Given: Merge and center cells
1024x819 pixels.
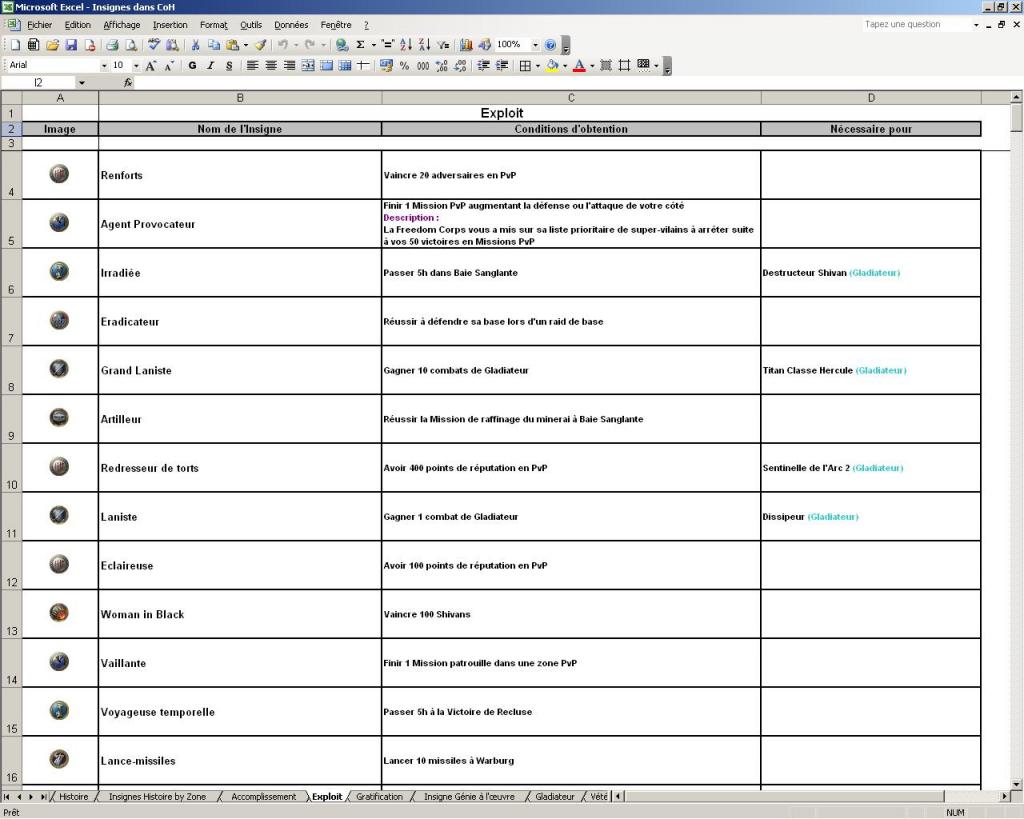Looking at the screenshot, I should [x=308, y=65].
